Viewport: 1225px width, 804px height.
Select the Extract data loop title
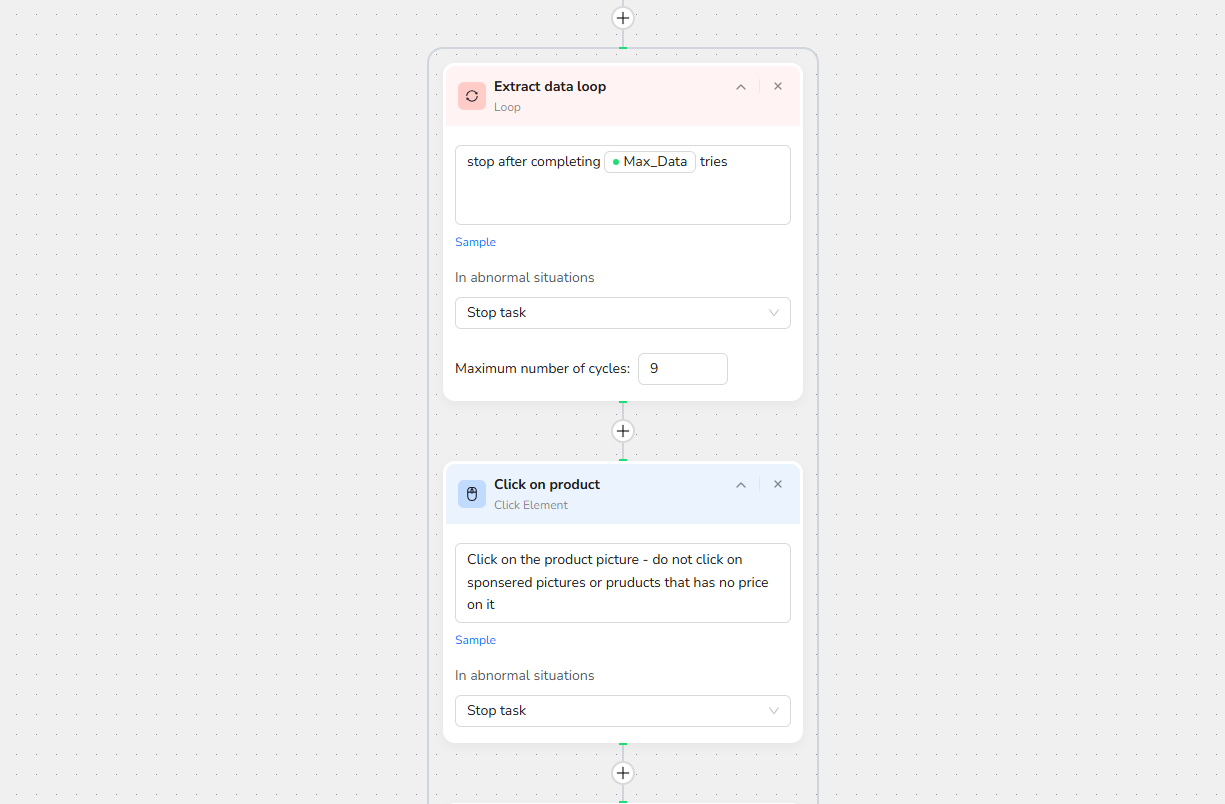550,87
